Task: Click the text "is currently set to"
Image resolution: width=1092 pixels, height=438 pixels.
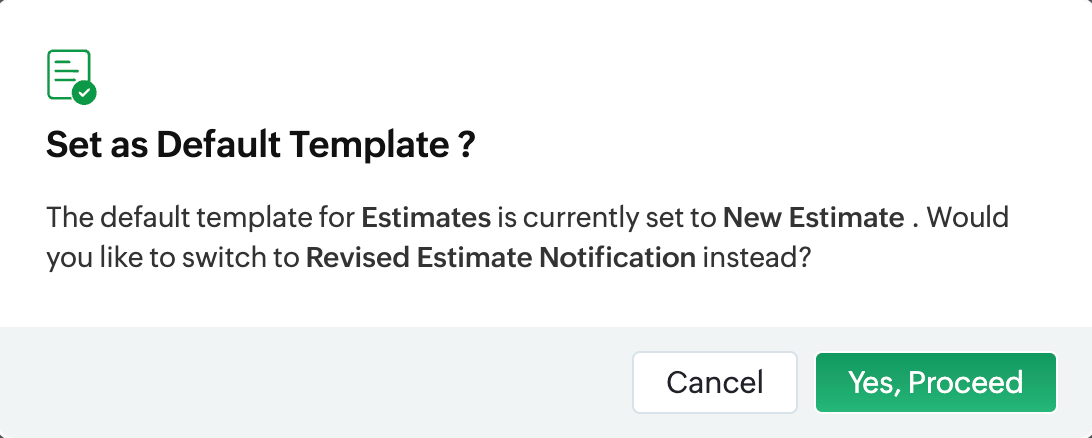Action: [607, 217]
